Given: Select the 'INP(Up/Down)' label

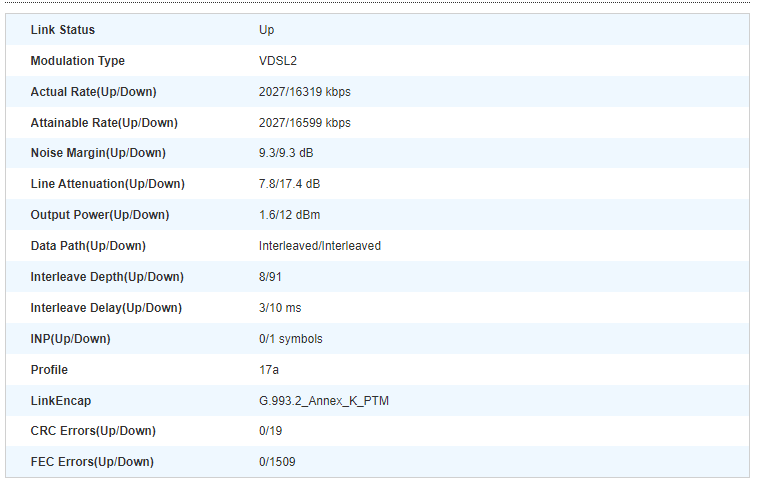Looking at the screenshot, I should [x=71, y=339].
